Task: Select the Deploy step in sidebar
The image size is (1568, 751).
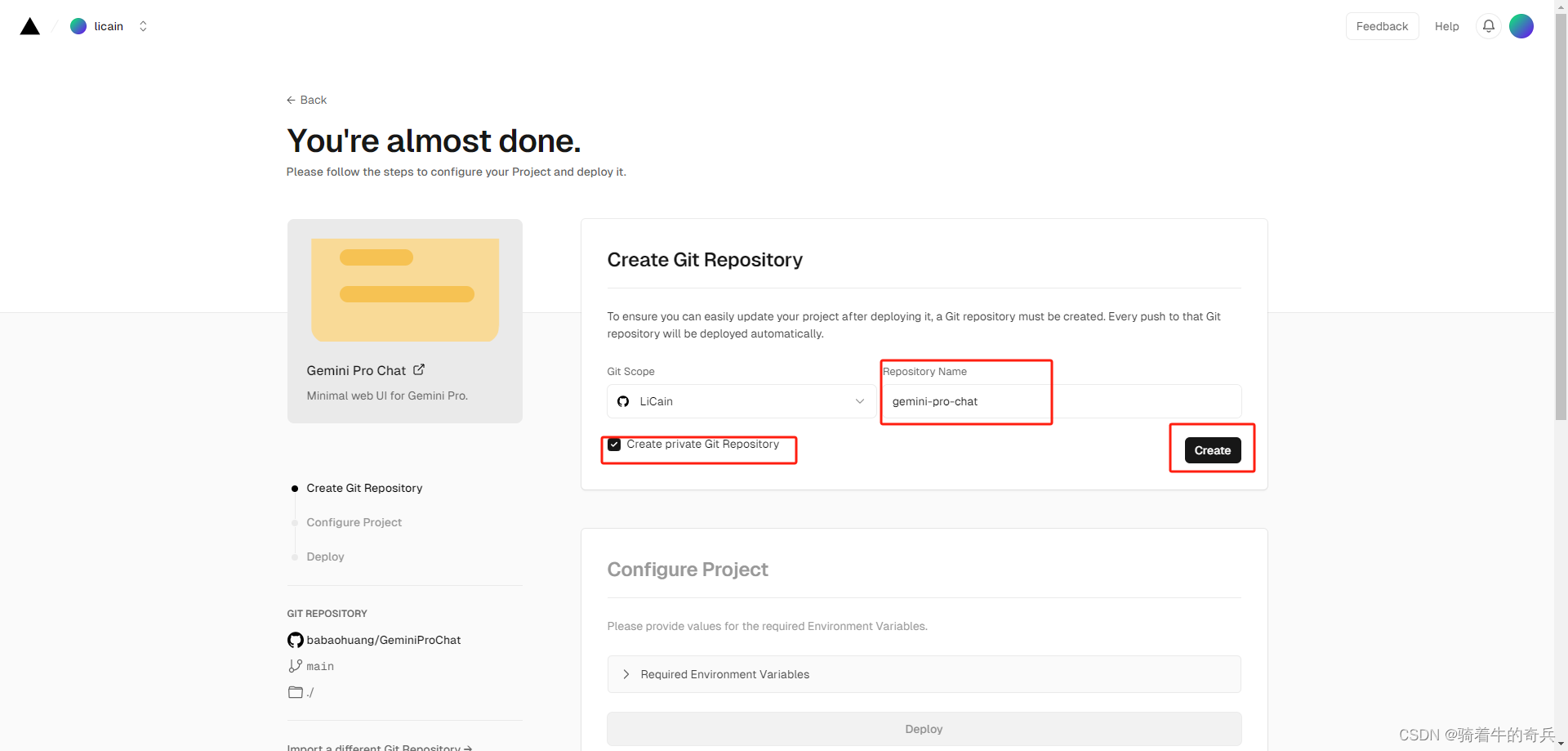Action: pos(325,557)
